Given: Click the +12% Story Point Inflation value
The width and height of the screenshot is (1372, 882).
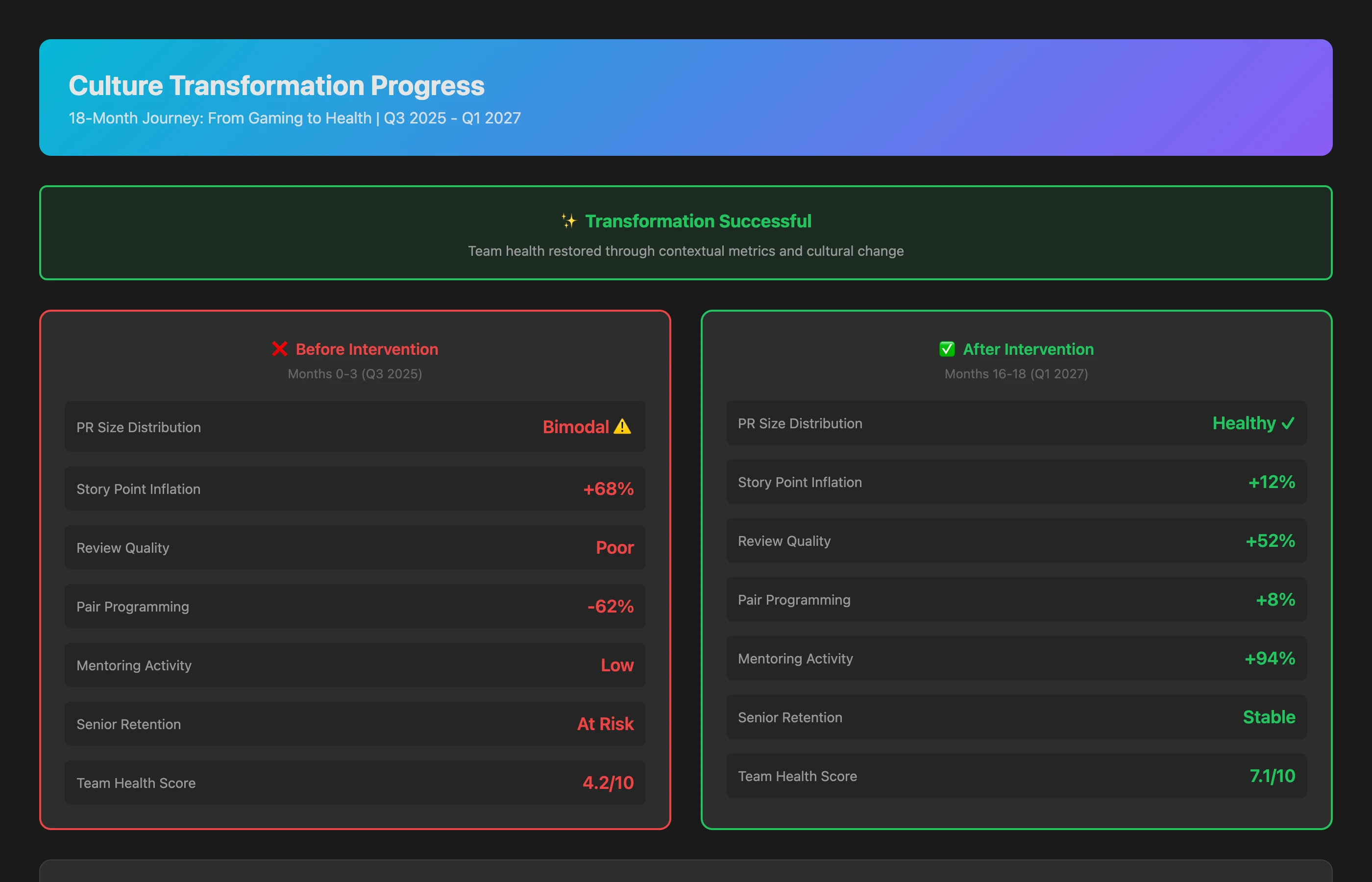Looking at the screenshot, I should coord(1272,482).
